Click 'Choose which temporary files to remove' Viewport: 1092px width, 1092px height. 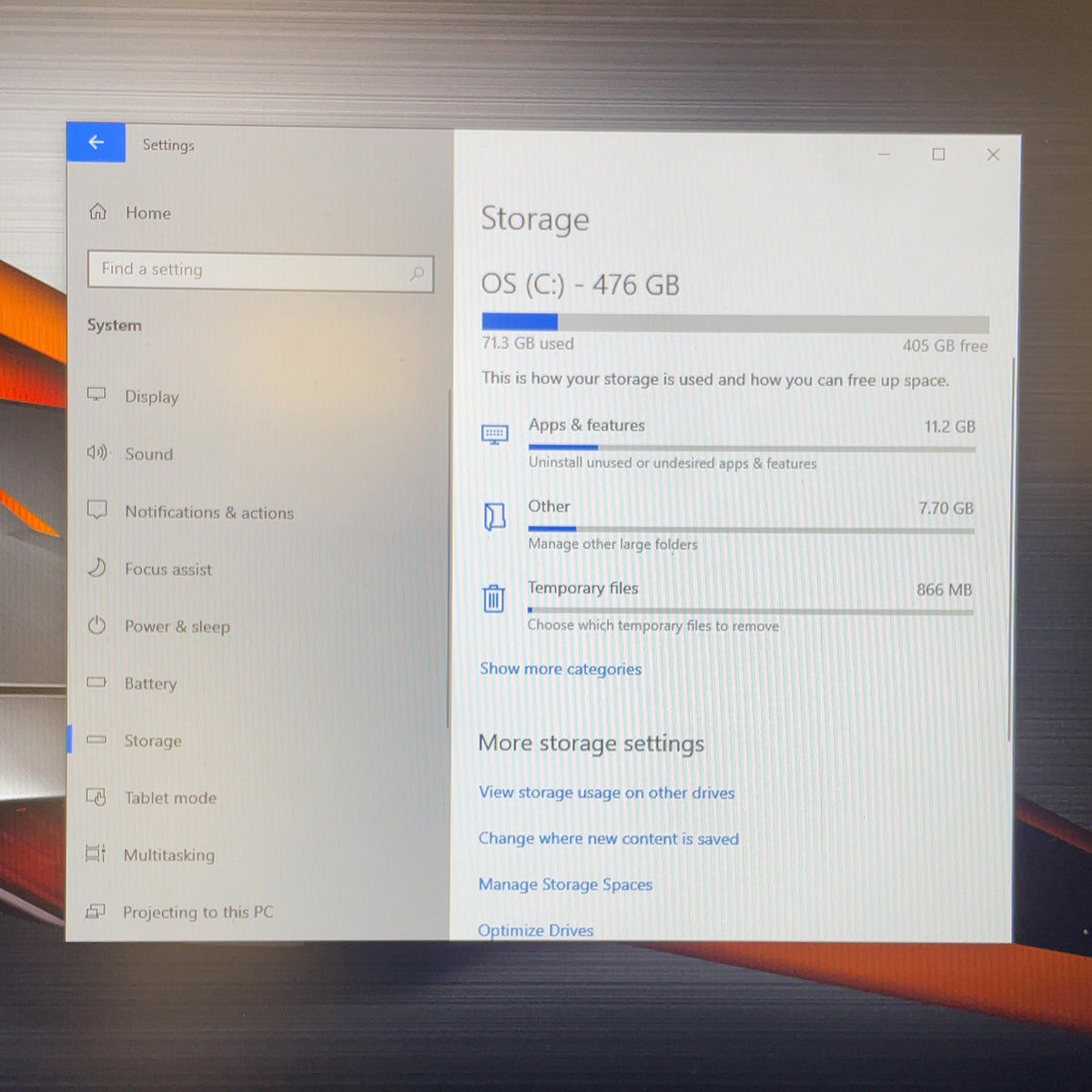[x=653, y=625]
